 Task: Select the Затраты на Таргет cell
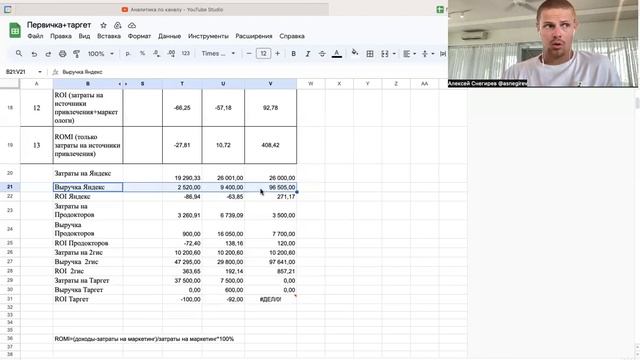click(88, 280)
